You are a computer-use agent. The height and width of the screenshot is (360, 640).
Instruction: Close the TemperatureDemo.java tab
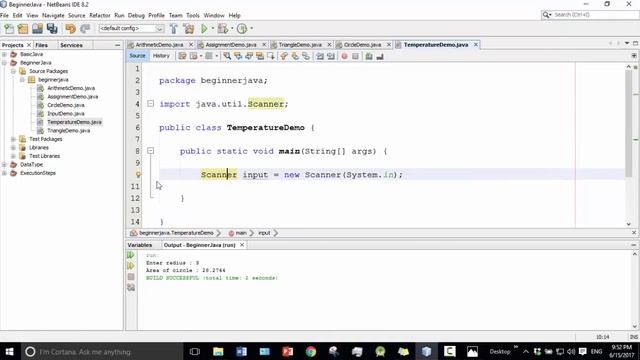pos(476,45)
